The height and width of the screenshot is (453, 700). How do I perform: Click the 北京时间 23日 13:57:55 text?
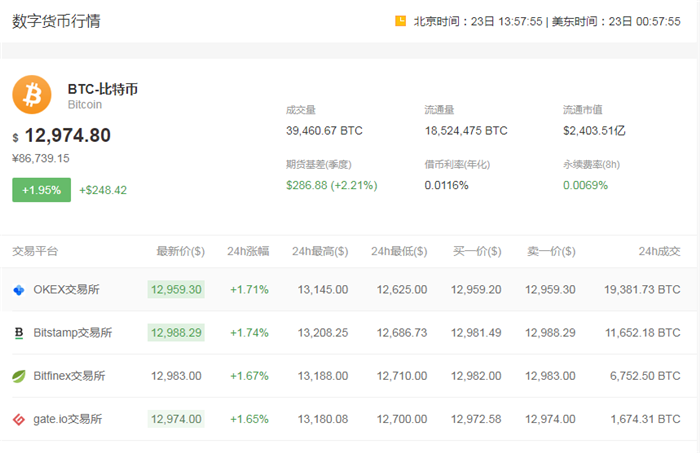pos(478,21)
